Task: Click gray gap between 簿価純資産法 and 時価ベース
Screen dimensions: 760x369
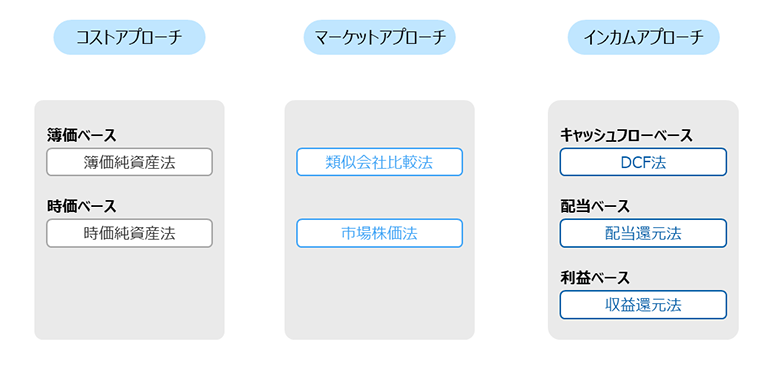Action: 129,187
